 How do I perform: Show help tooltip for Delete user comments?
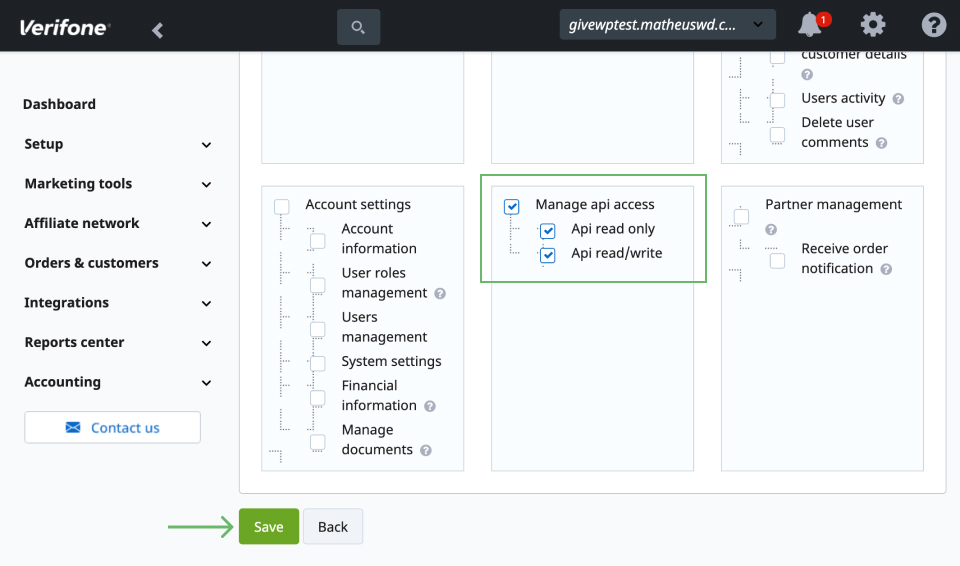881,143
